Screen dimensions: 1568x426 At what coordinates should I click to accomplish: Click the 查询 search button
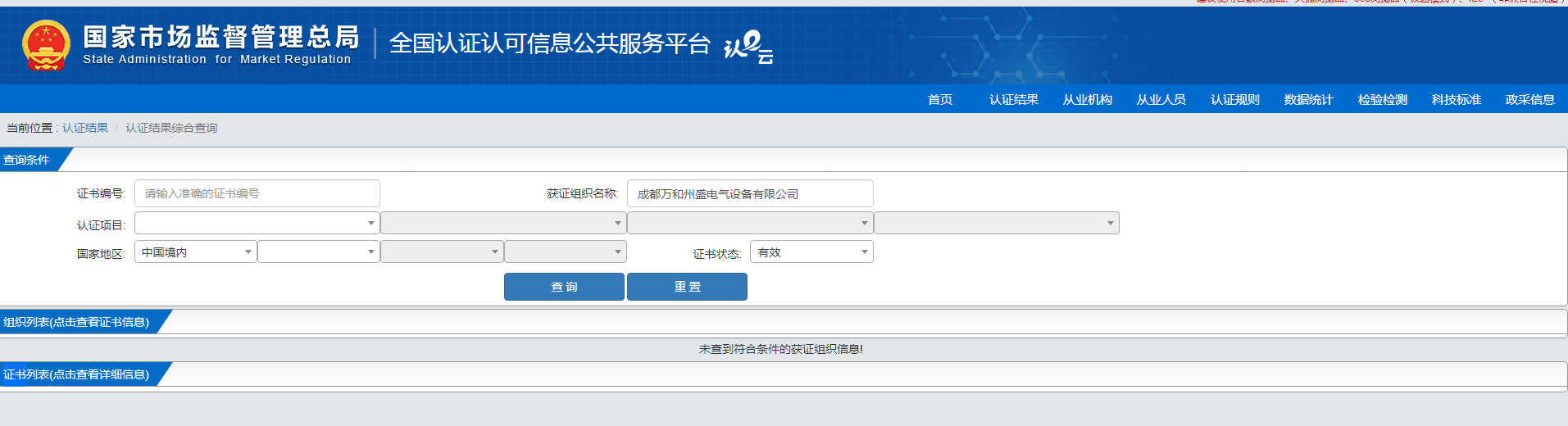[564, 287]
